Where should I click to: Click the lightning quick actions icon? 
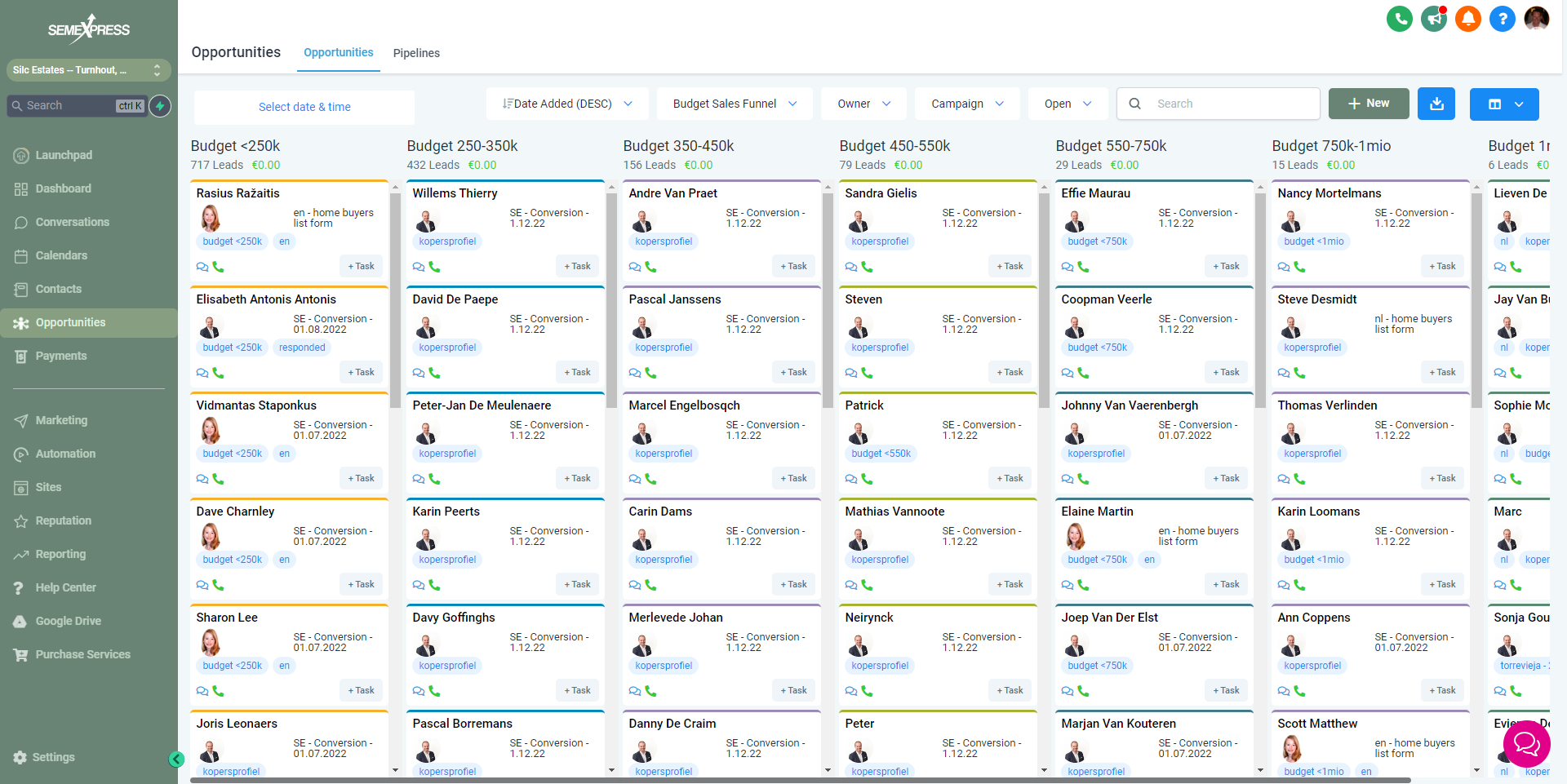coord(160,105)
